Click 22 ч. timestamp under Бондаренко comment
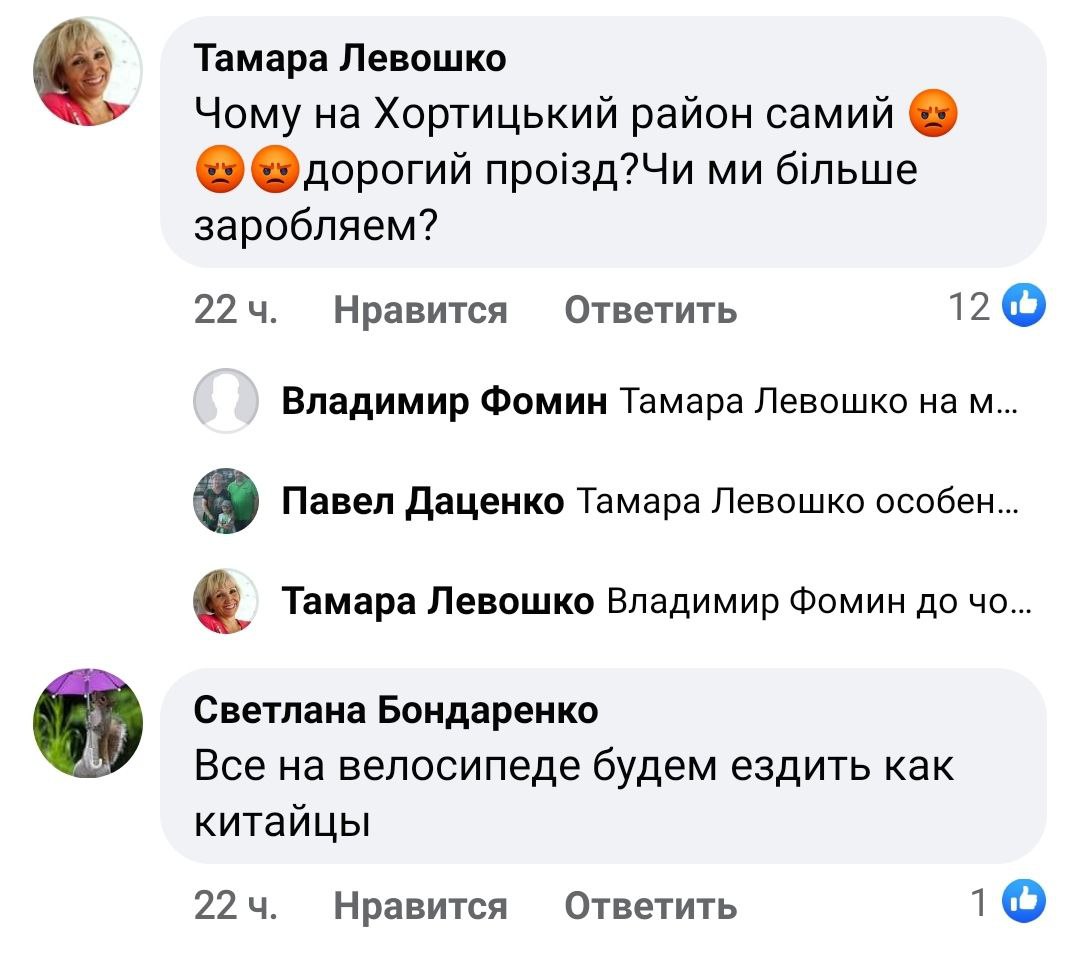Image resolution: width=1080 pixels, height=963 pixels. point(235,906)
